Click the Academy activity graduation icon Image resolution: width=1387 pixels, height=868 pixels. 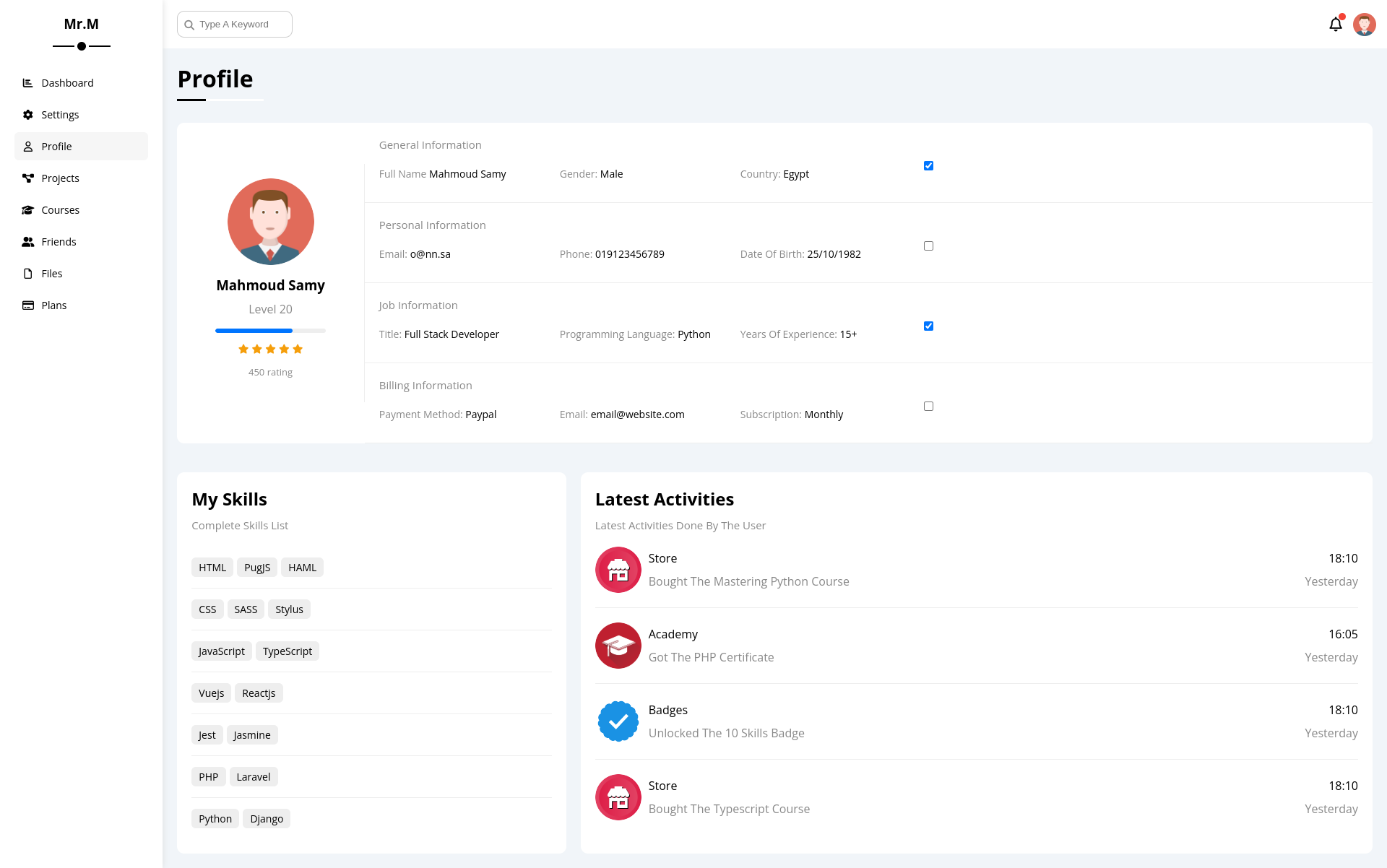tap(618, 646)
